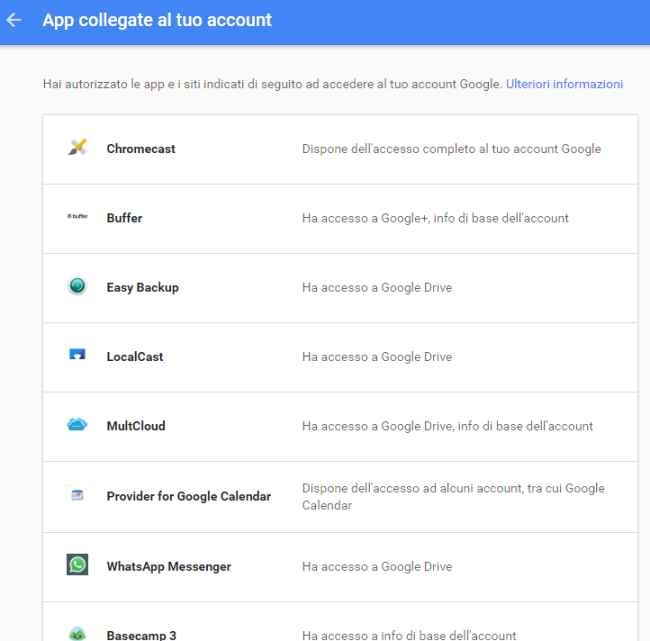Click Buffer's Google+ access description

pyautogui.click(x=435, y=218)
